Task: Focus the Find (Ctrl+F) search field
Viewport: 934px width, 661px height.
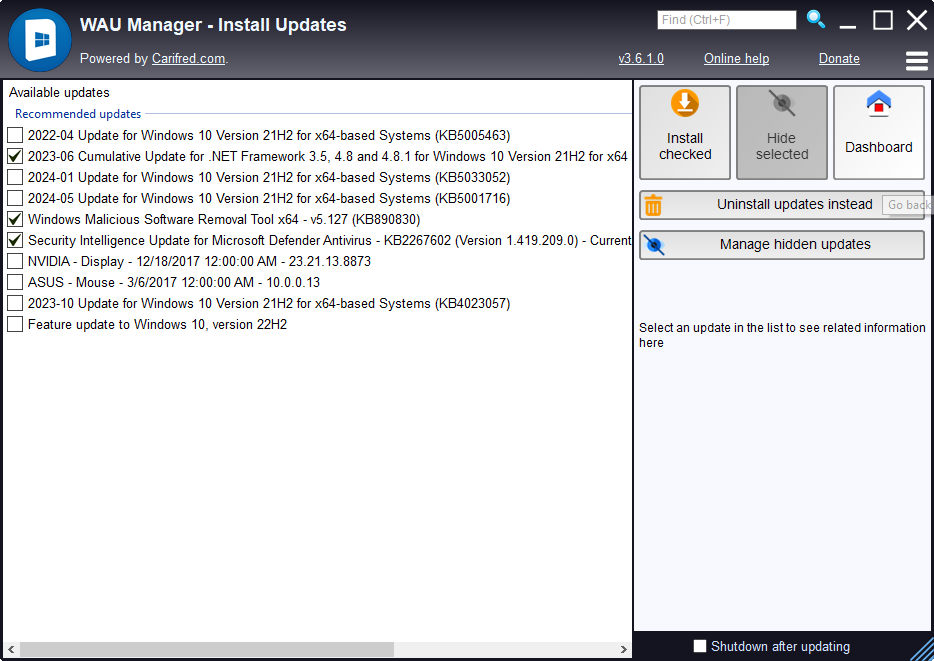Action: click(726, 20)
